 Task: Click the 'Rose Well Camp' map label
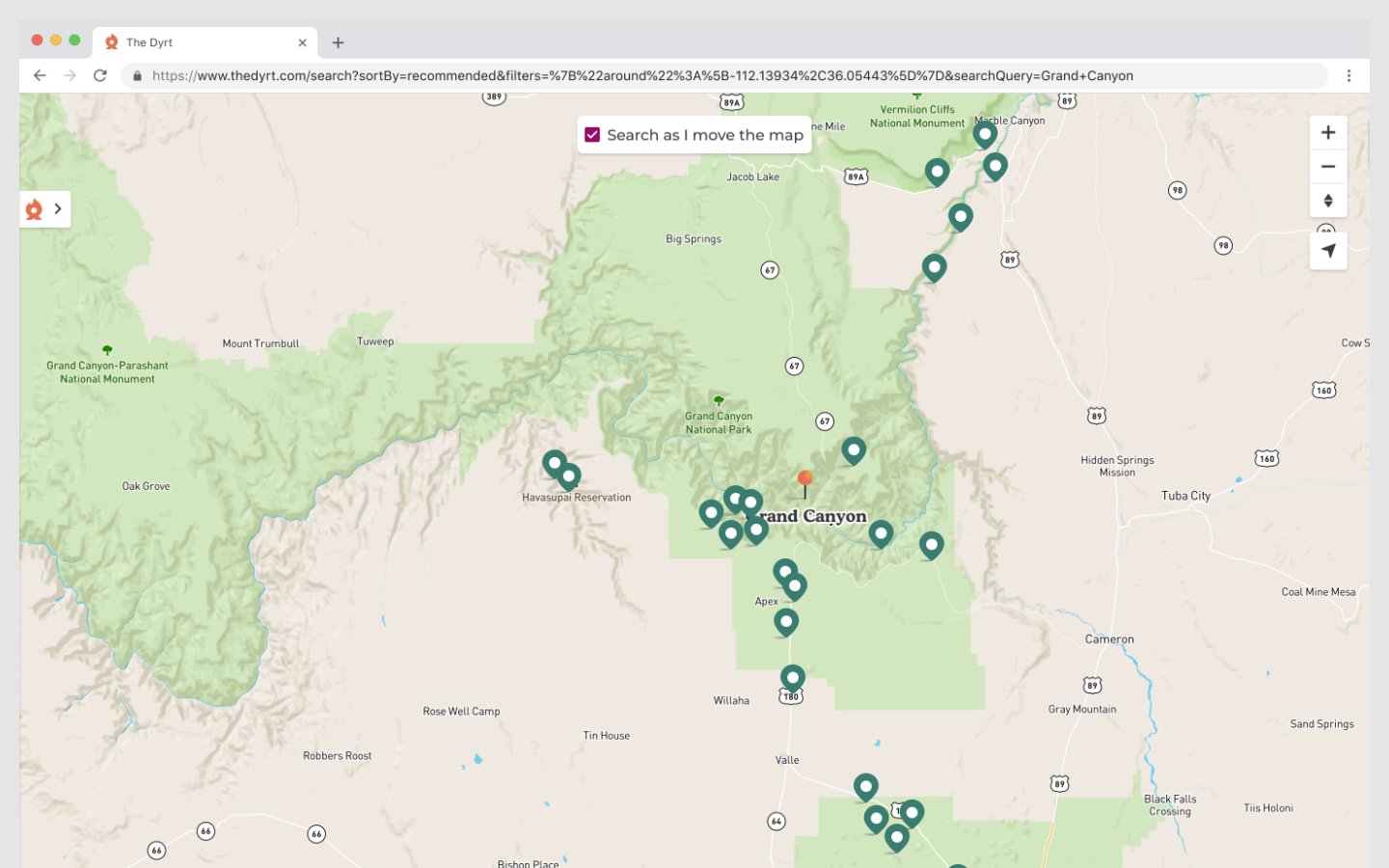[x=461, y=712]
